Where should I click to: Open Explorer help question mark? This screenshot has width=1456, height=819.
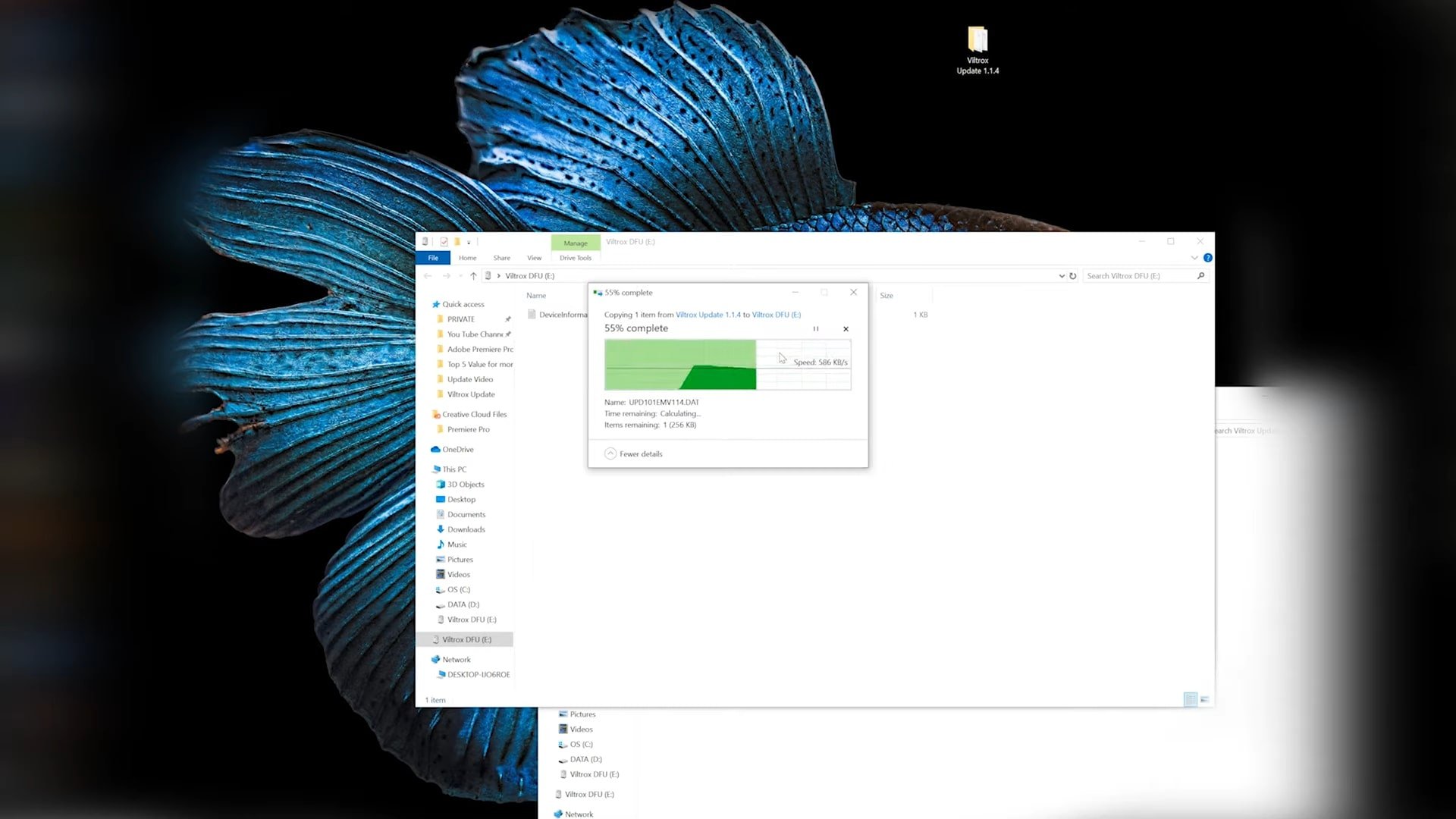[x=1208, y=258]
